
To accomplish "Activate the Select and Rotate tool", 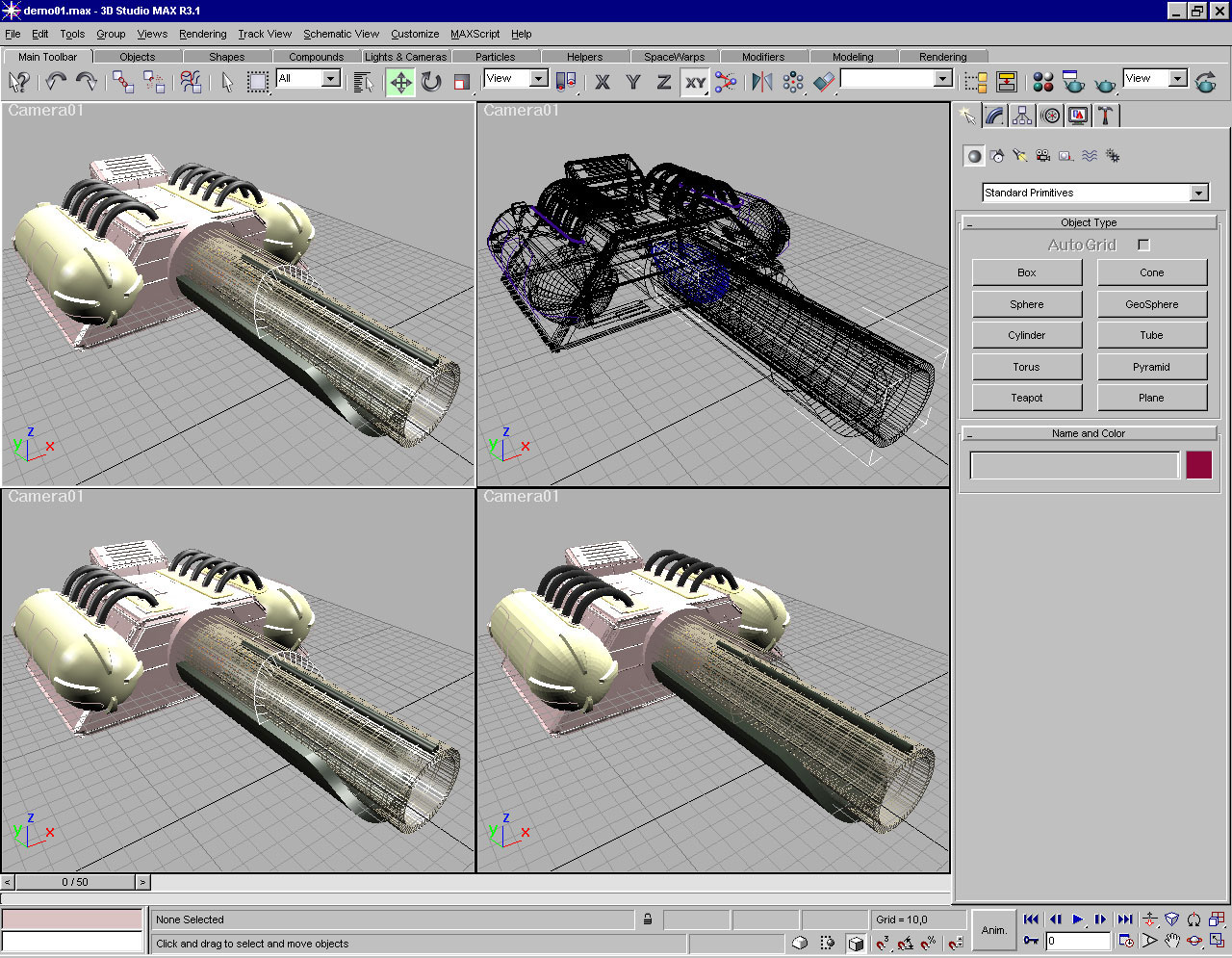I will 431,83.
